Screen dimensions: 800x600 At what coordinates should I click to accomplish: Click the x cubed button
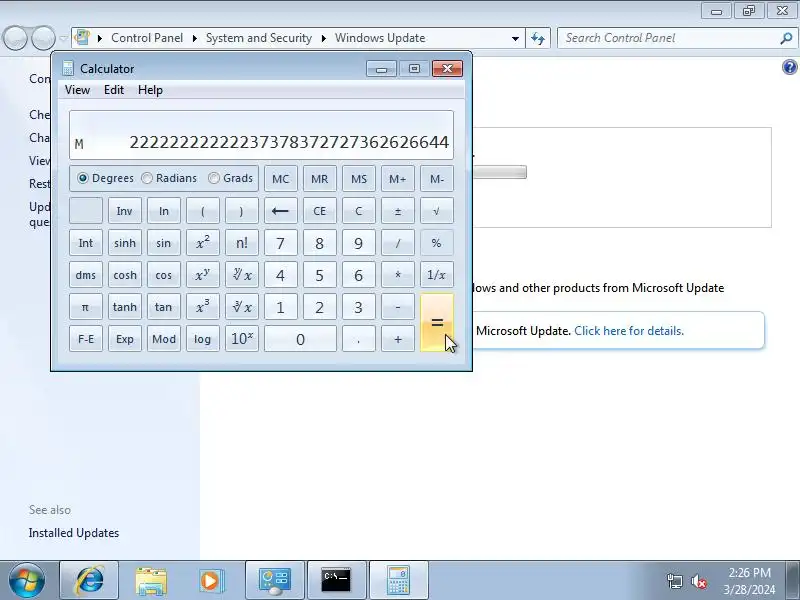tap(203, 307)
